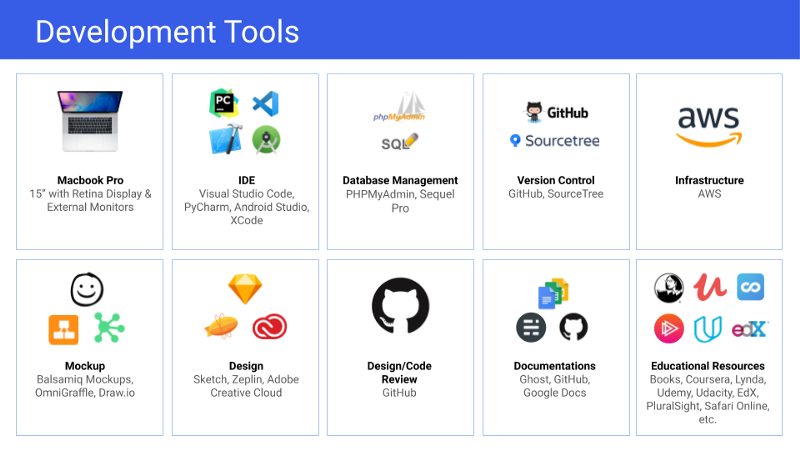Click the Documentations heading

coord(555,366)
